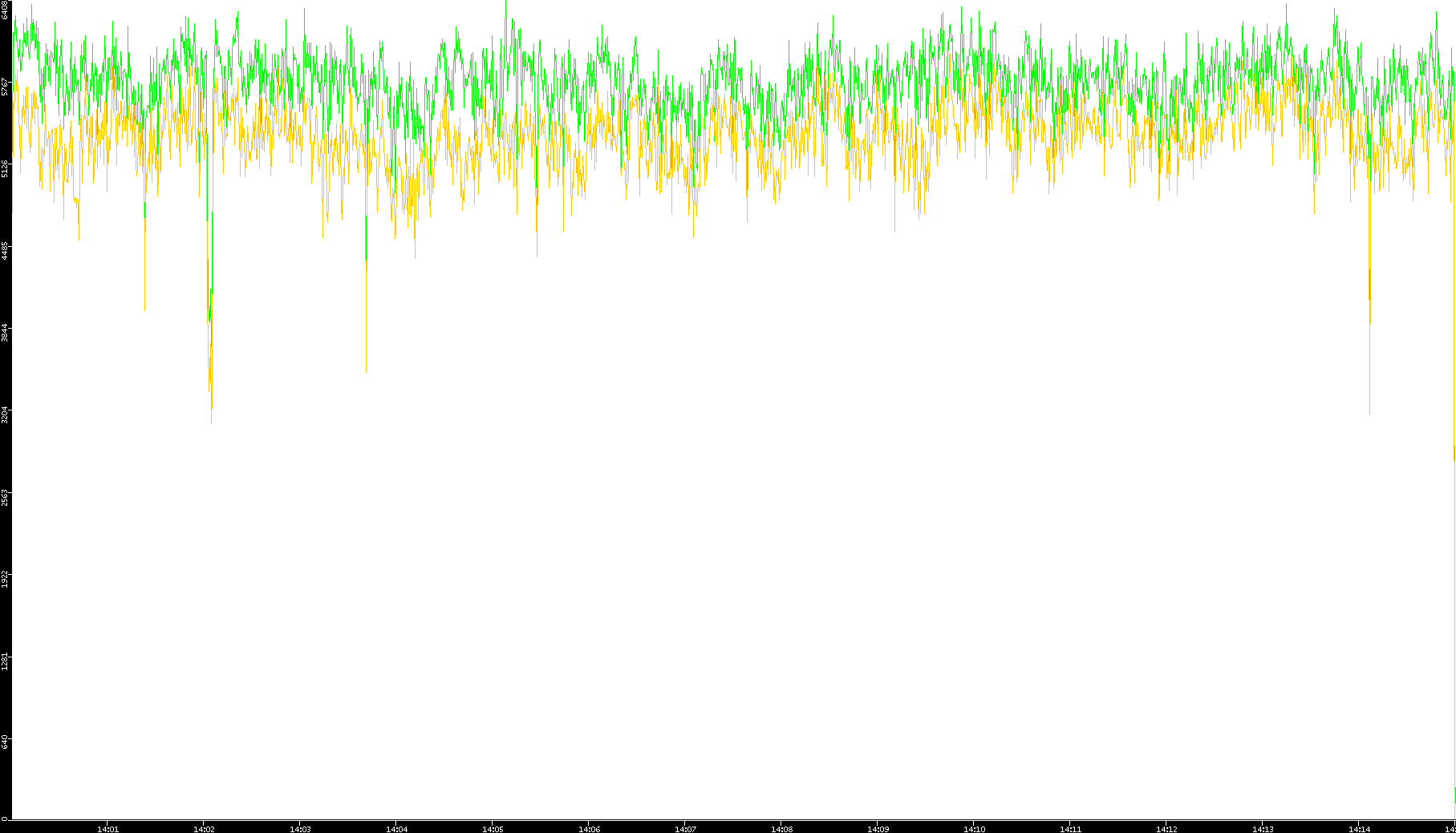Click the 3844 vertical axis label

pyautogui.click(x=5, y=333)
